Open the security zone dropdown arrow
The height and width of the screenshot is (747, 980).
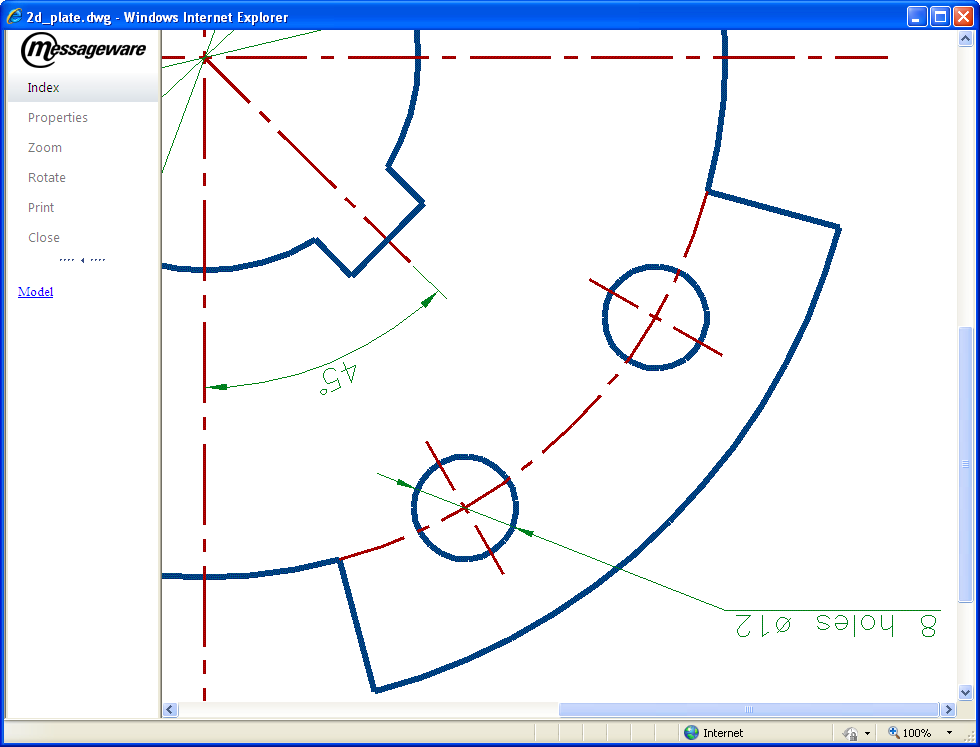(x=868, y=733)
